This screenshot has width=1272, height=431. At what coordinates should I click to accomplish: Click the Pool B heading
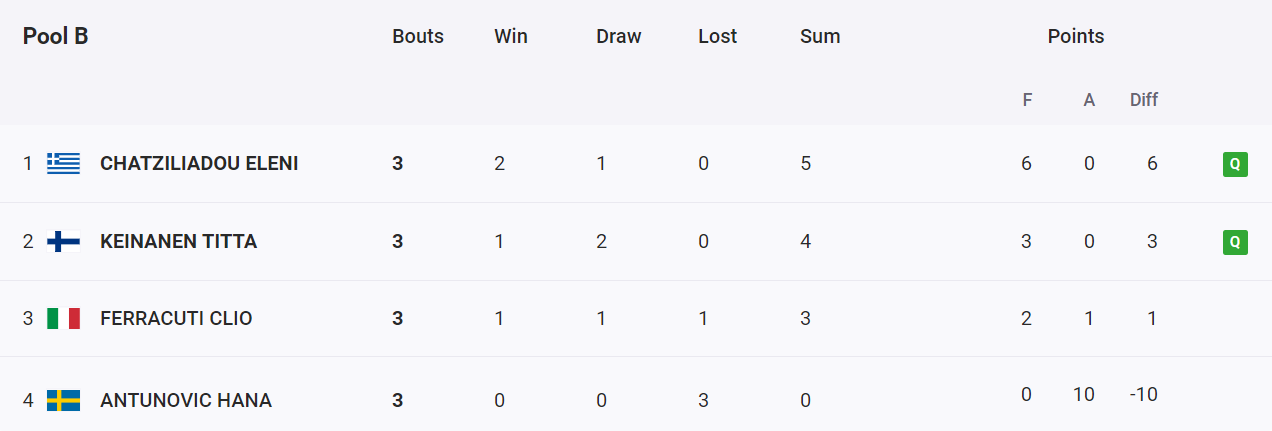click(x=56, y=36)
